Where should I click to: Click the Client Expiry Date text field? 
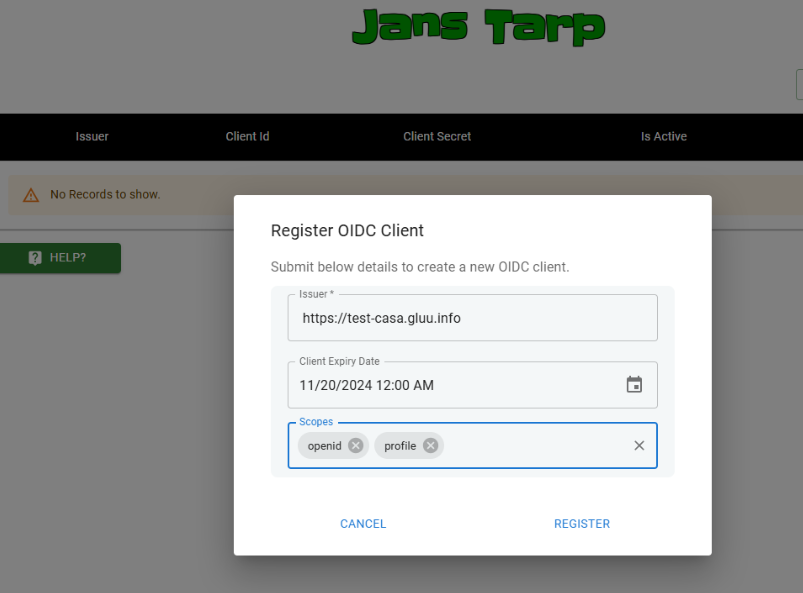(x=450, y=385)
